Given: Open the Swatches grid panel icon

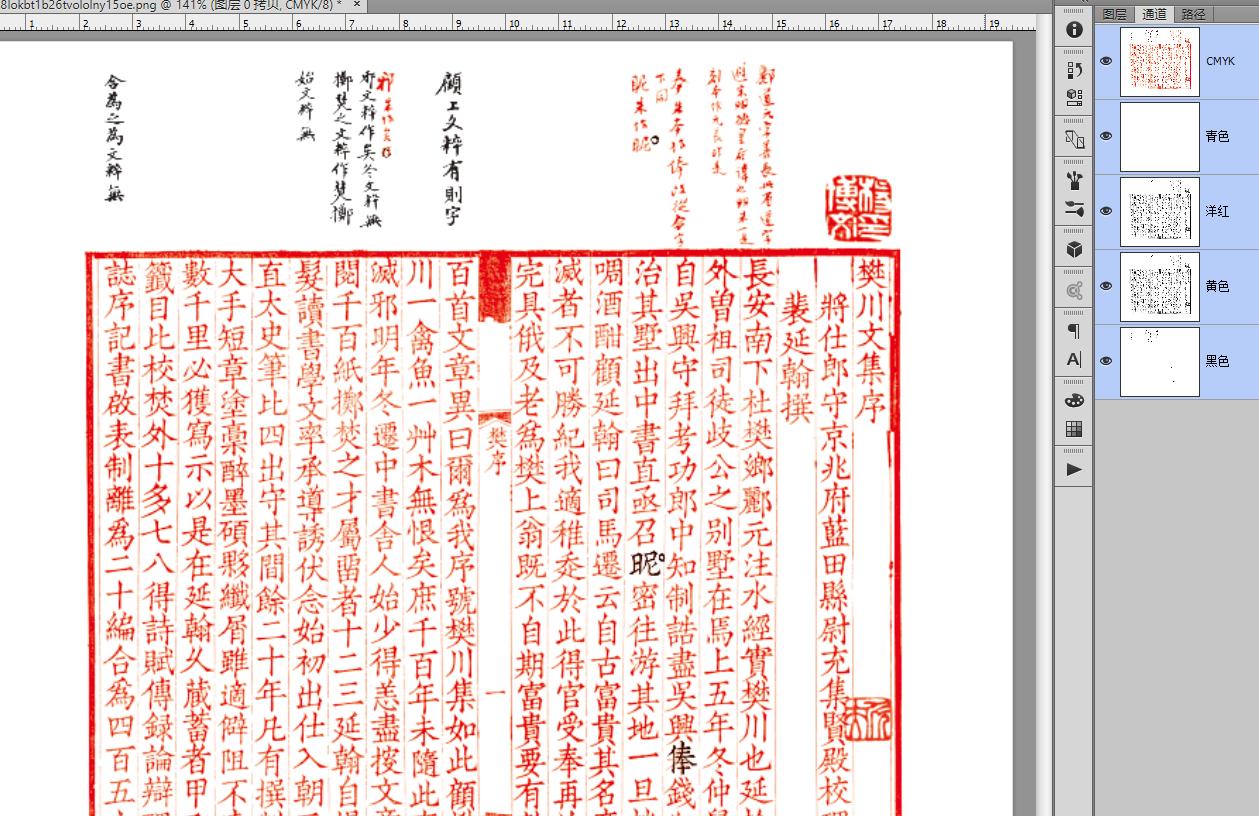Looking at the screenshot, I should tap(1075, 429).
